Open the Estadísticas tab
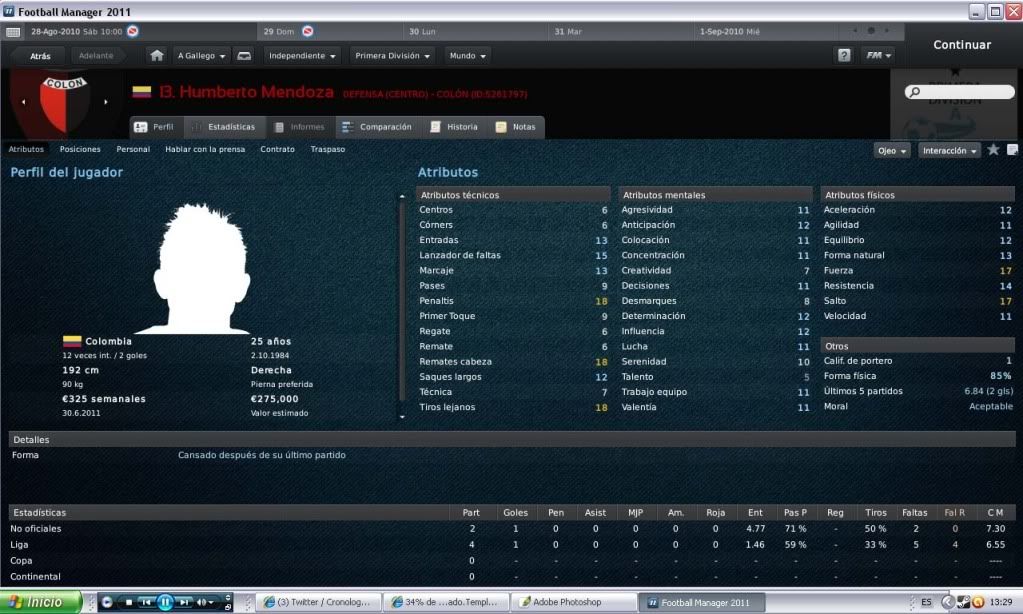This screenshot has height=614, width=1023. [x=223, y=127]
